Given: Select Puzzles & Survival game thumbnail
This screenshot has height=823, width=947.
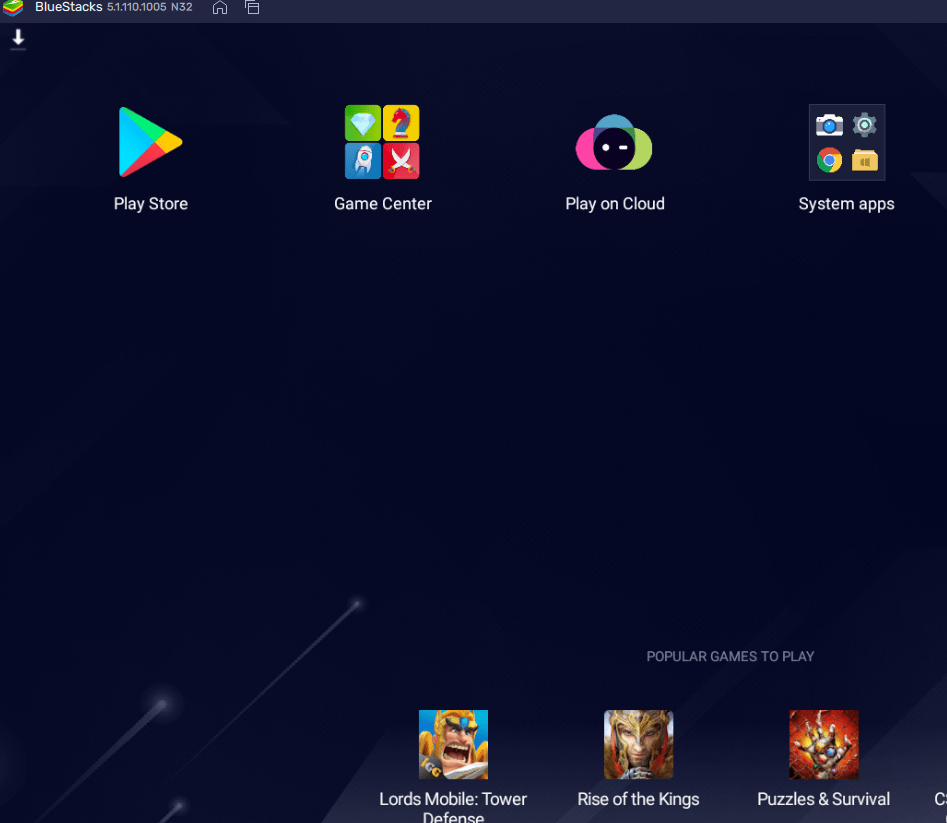Looking at the screenshot, I should coord(823,744).
